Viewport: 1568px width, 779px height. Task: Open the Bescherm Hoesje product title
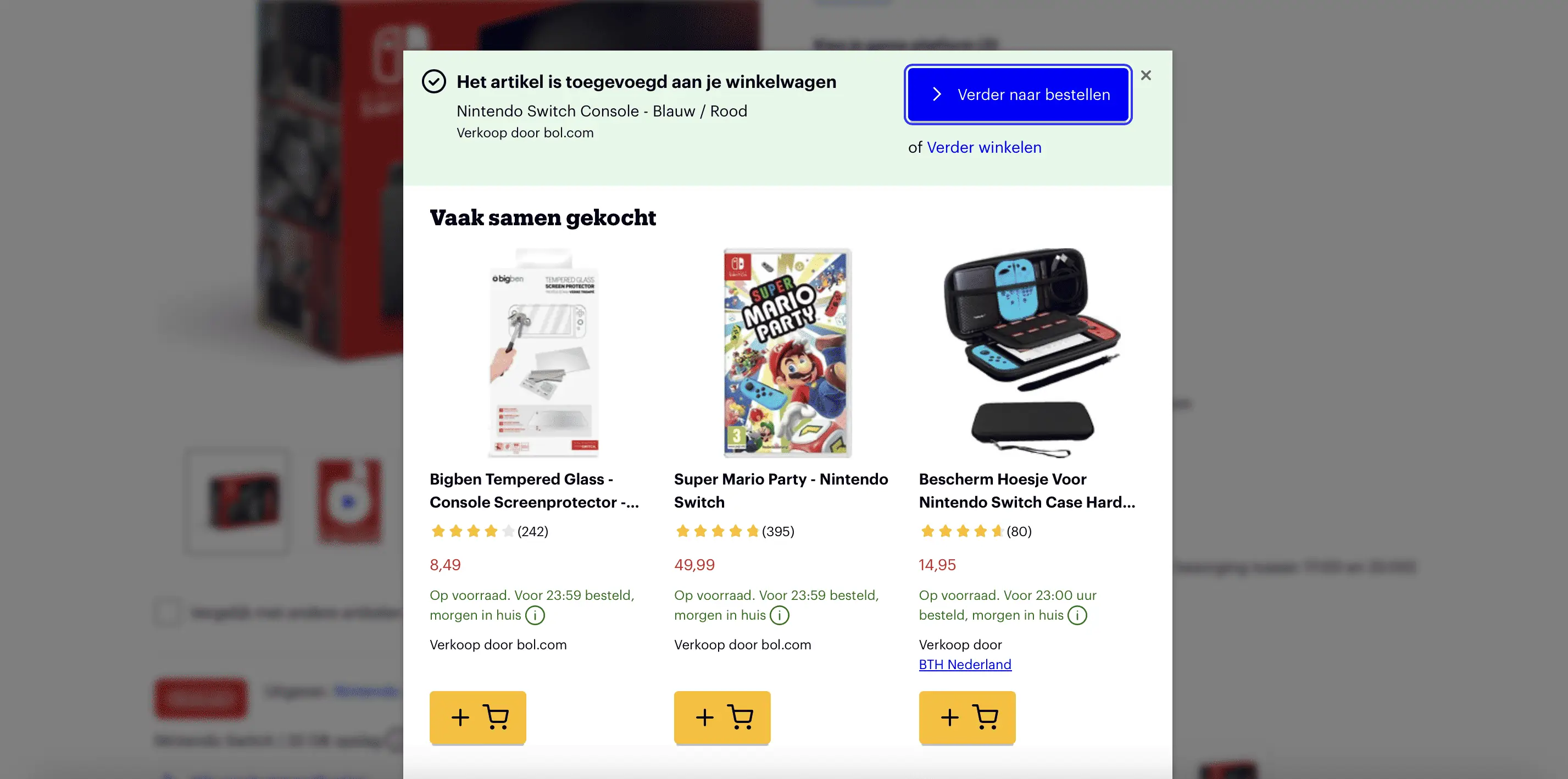click(x=1026, y=491)
